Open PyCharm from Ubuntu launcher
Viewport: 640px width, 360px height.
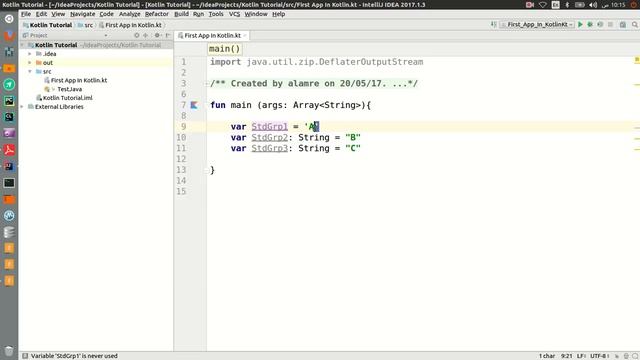click(9, 101)
